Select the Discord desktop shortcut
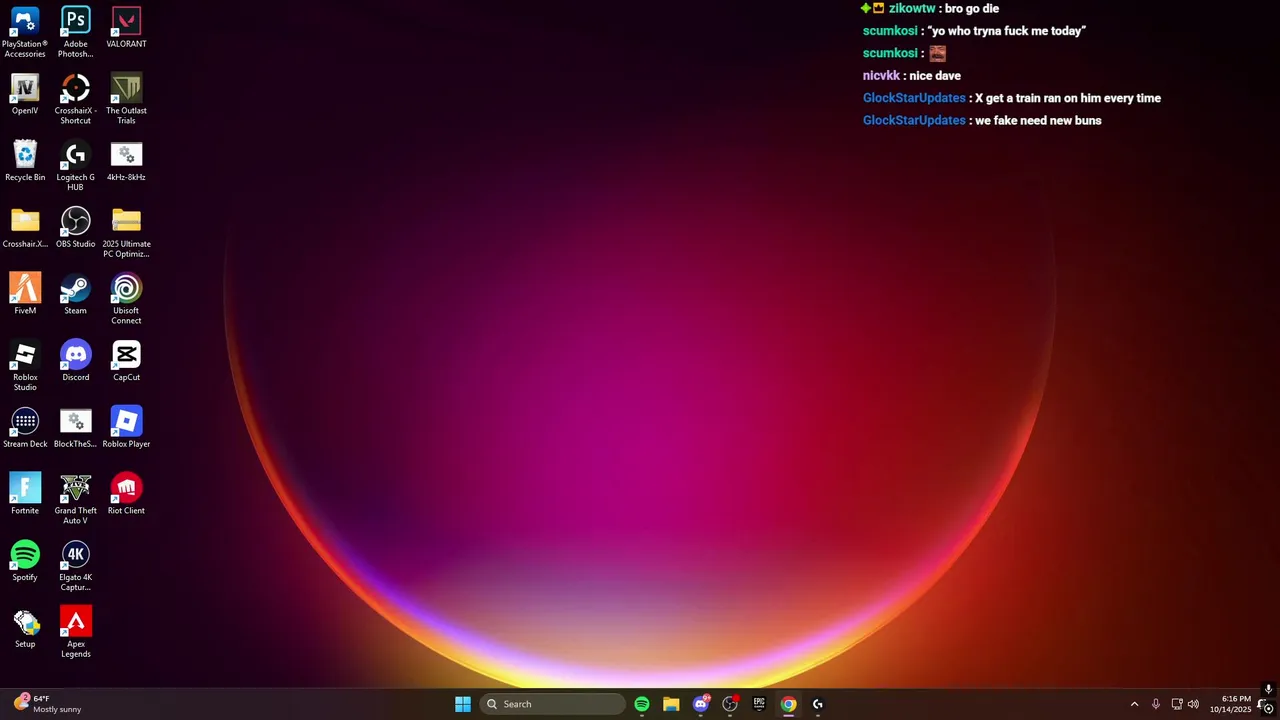This screenshot has width=1280, height=720. (x=76, y=361)
